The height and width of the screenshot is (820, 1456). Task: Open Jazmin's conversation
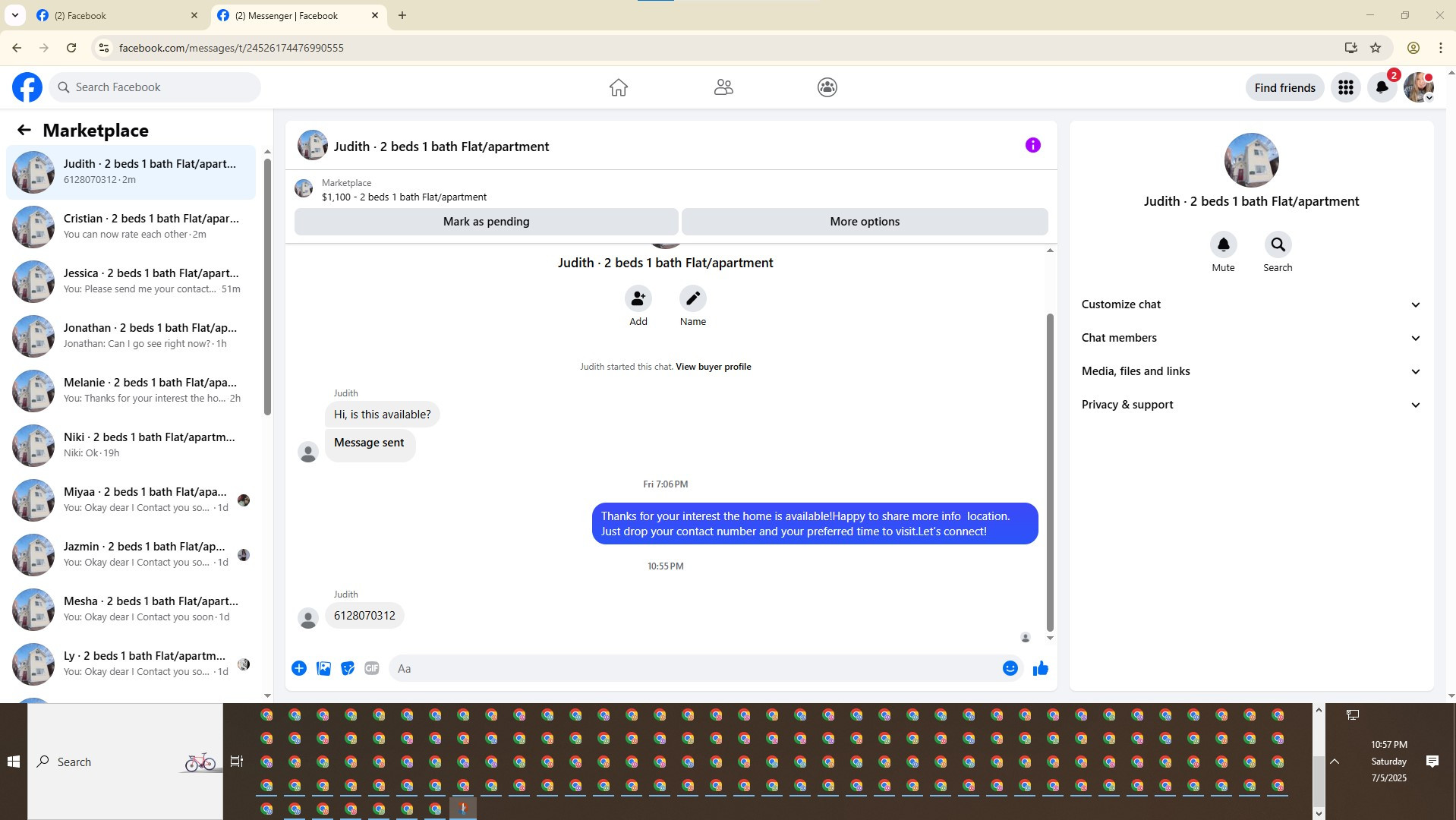coord(131,554)
